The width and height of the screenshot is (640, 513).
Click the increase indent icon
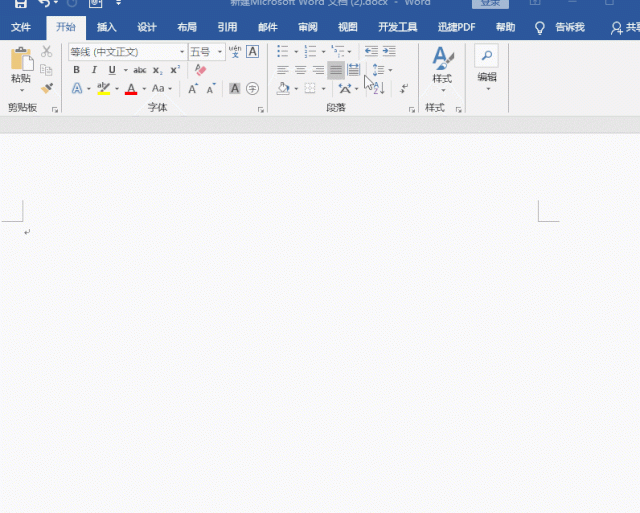(389, 51)
